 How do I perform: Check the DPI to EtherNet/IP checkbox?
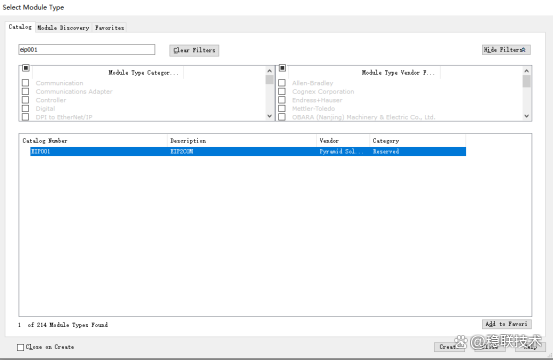[x=25, y=117]
